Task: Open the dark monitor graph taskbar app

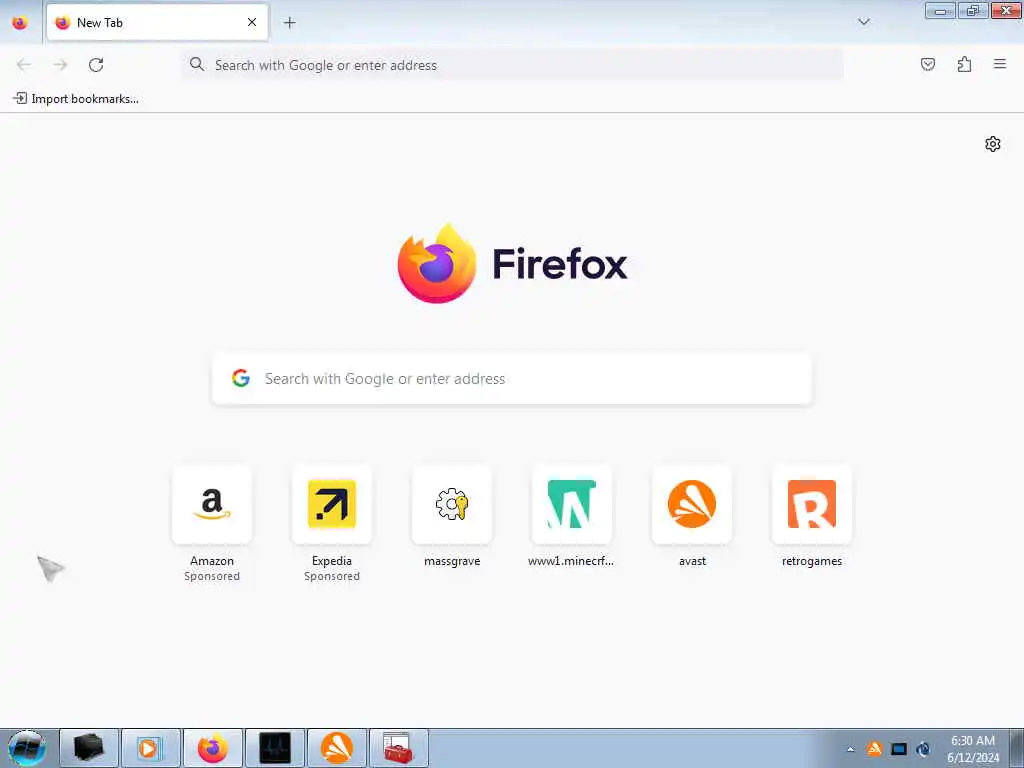Action: pyautogui.click(x=275, y=748)
